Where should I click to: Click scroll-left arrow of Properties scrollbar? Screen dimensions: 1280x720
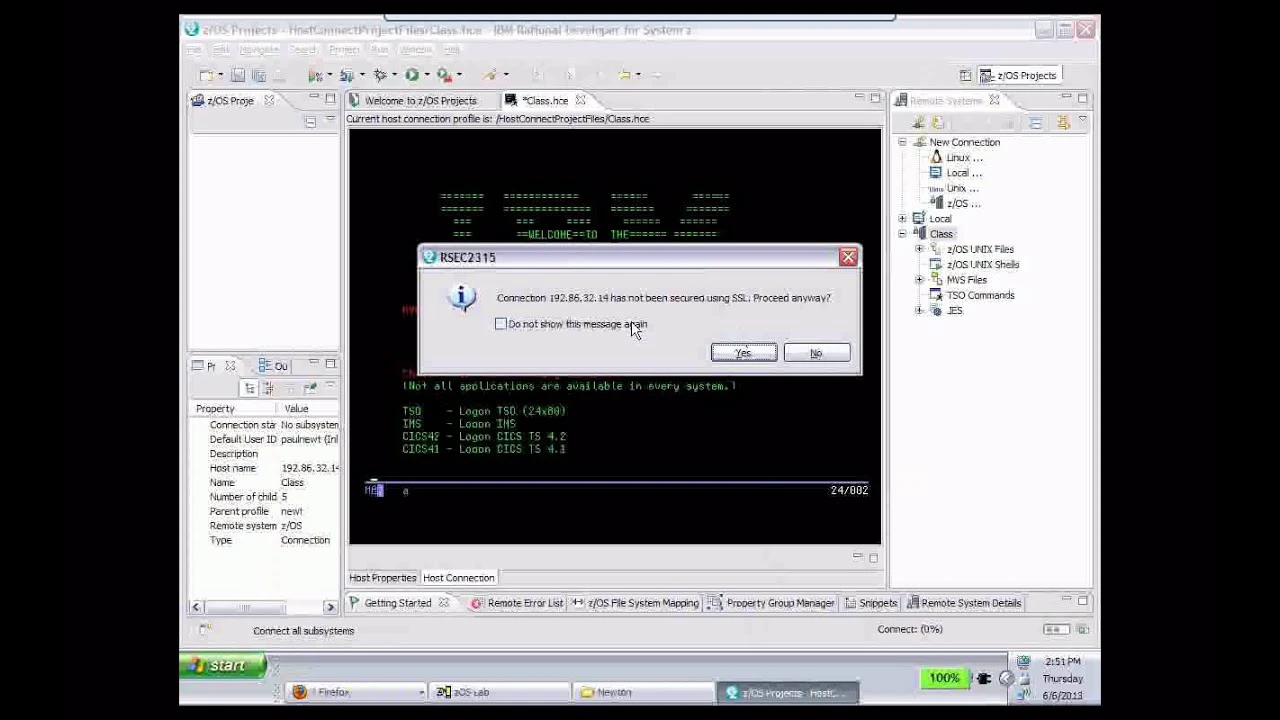coord(196,607)
